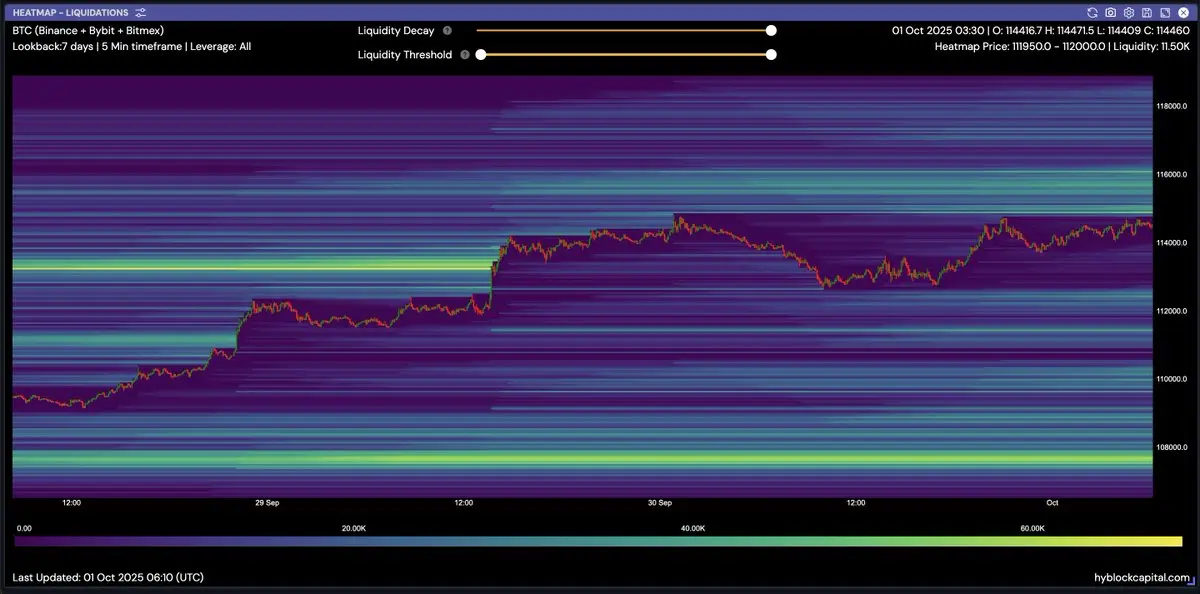
Task: Expand the heatmap widget to fullscreen
Action: pos(1165,12)
